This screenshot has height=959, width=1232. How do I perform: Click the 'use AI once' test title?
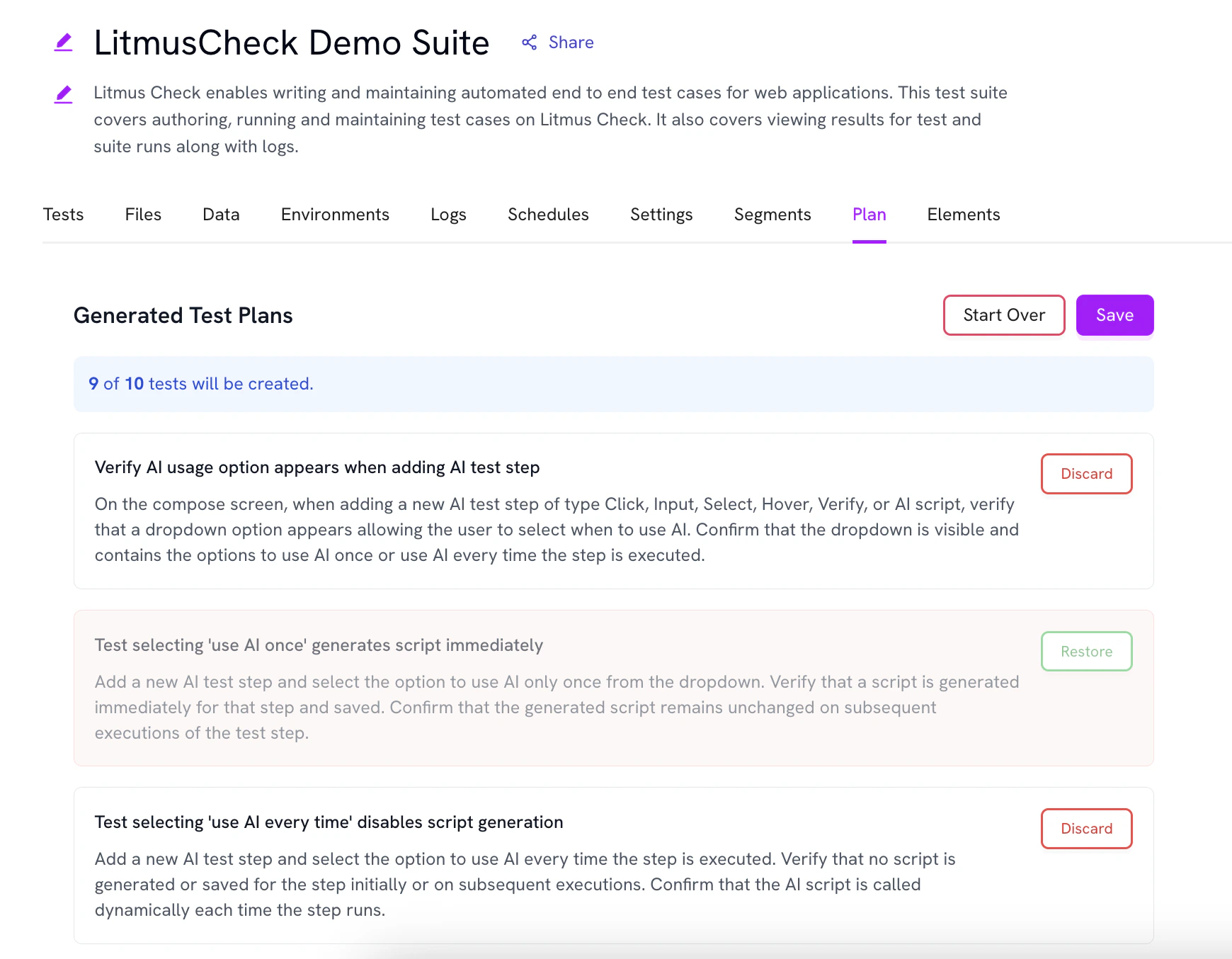pyautogui.click(x=319, y=645)
